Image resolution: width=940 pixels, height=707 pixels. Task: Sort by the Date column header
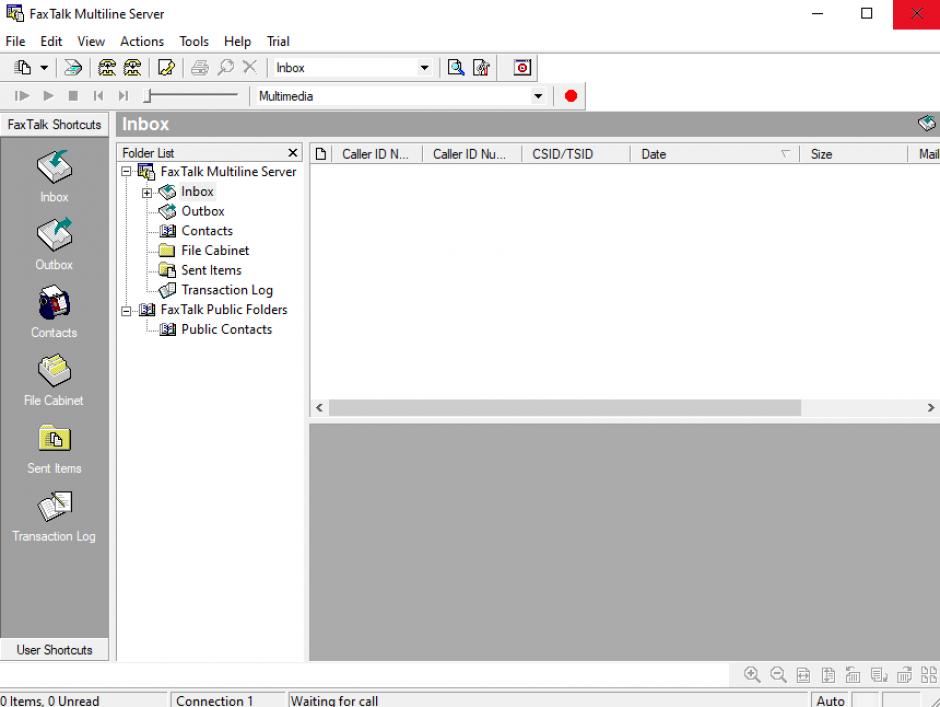(715, 154)
